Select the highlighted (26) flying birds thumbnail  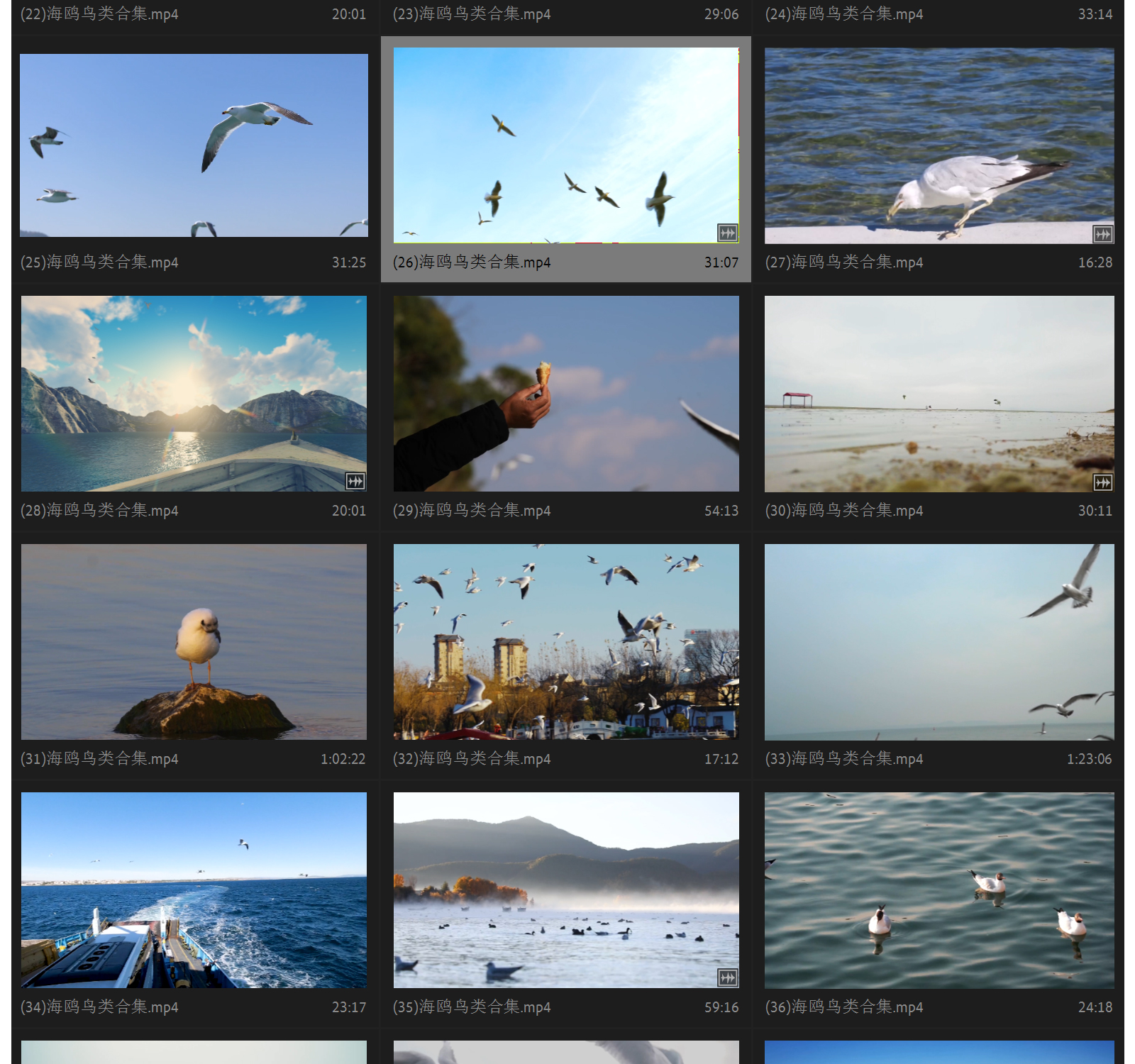tap(566, 145)
